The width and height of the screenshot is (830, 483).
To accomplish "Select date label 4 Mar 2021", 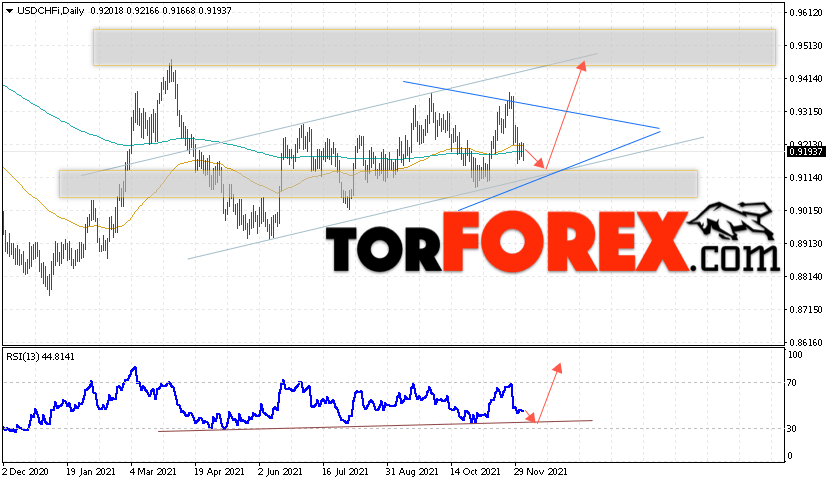I will pyautogui.click(x=154, y=471).
